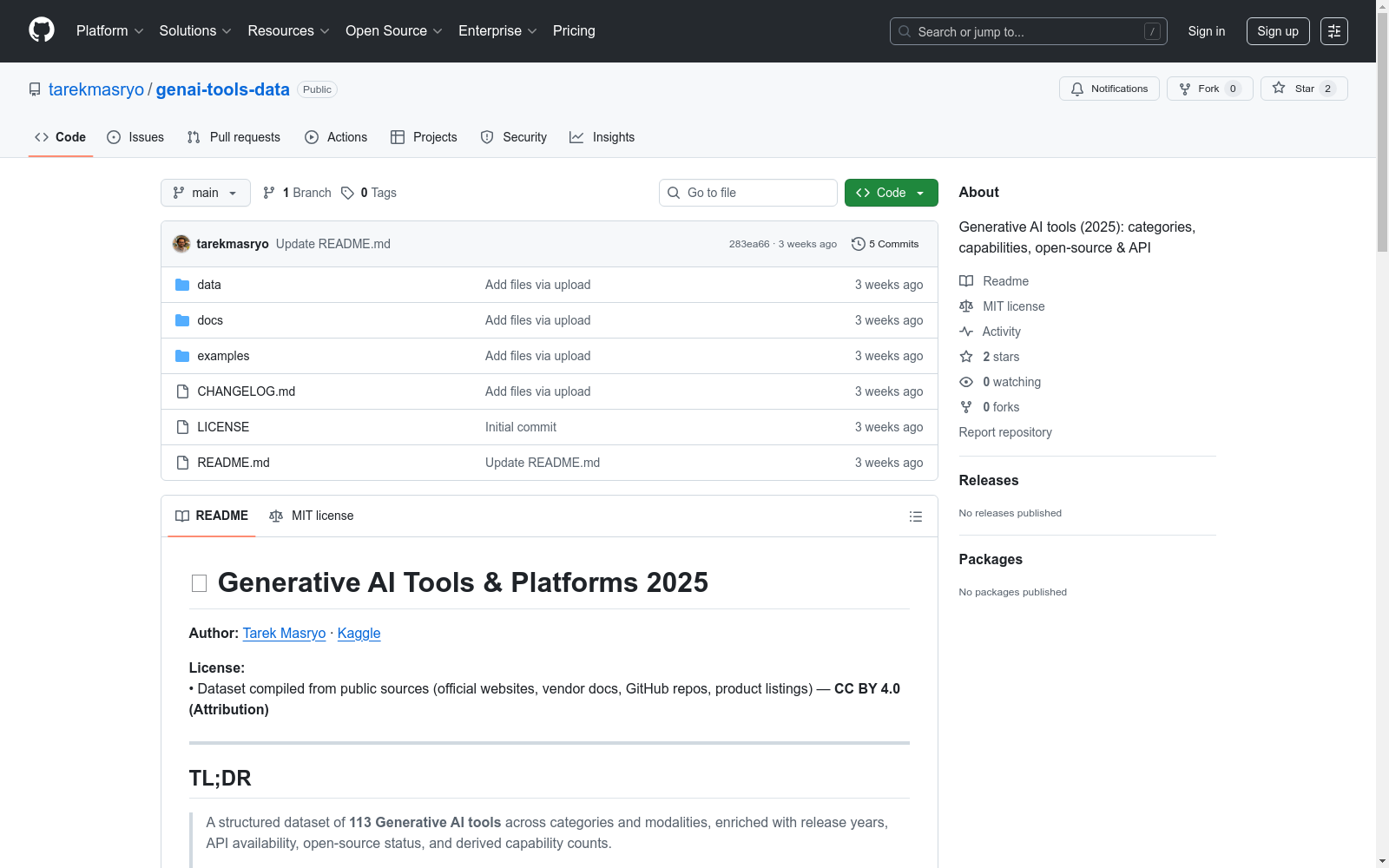The image size is (1389, 868).
Task: Switch to the Actions tab
Action: (336, 137)
